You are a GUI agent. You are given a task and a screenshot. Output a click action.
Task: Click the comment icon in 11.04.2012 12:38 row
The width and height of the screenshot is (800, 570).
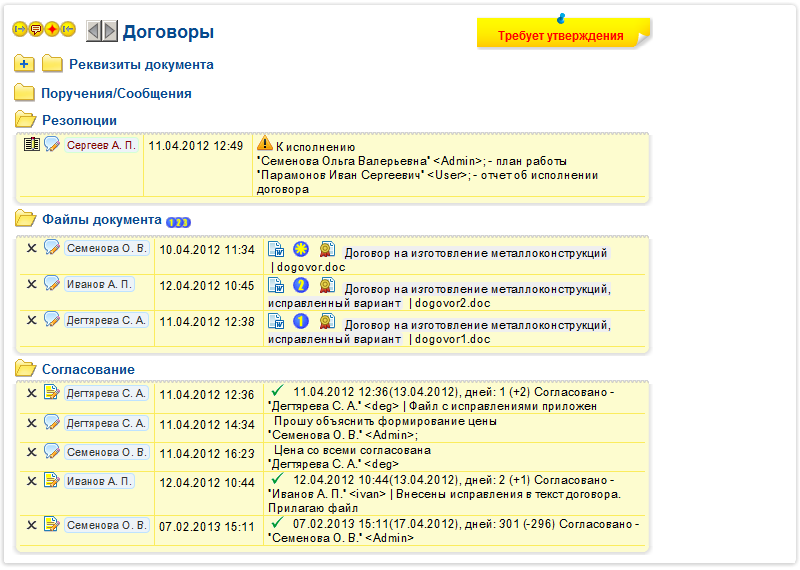point(52,319)
